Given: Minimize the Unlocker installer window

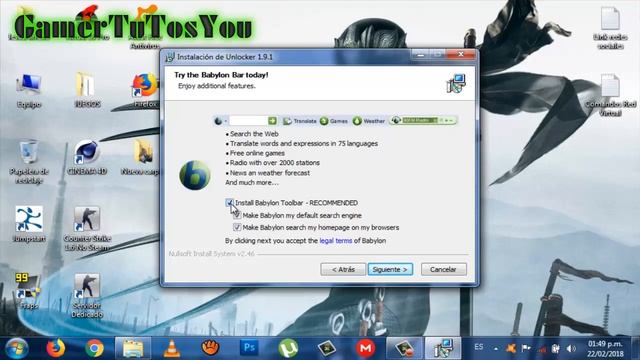Looking at the screenshot, I should (x=420, y=54).
